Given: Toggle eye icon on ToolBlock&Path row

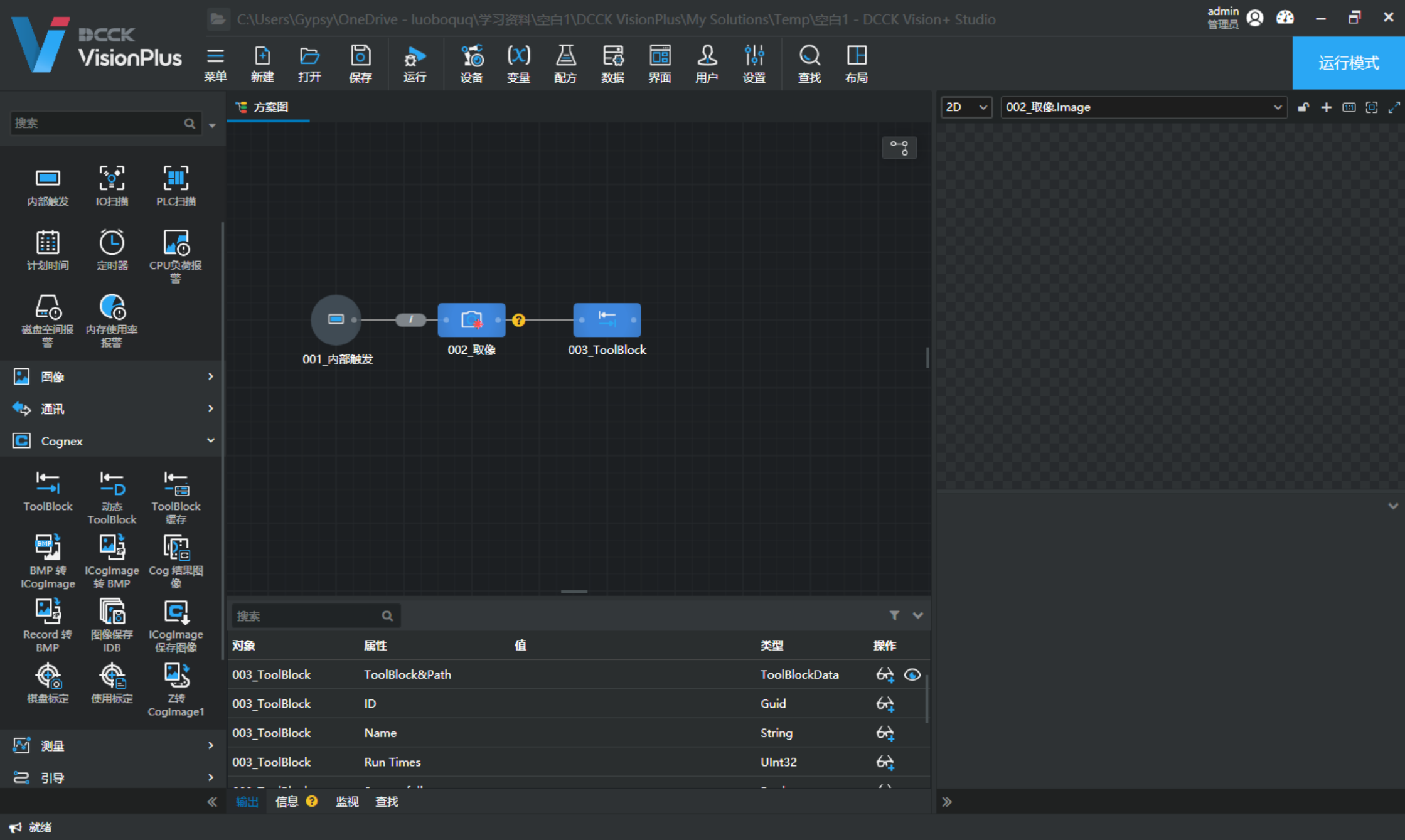Looking at the screenshot, I should click(x=912, y=675).
